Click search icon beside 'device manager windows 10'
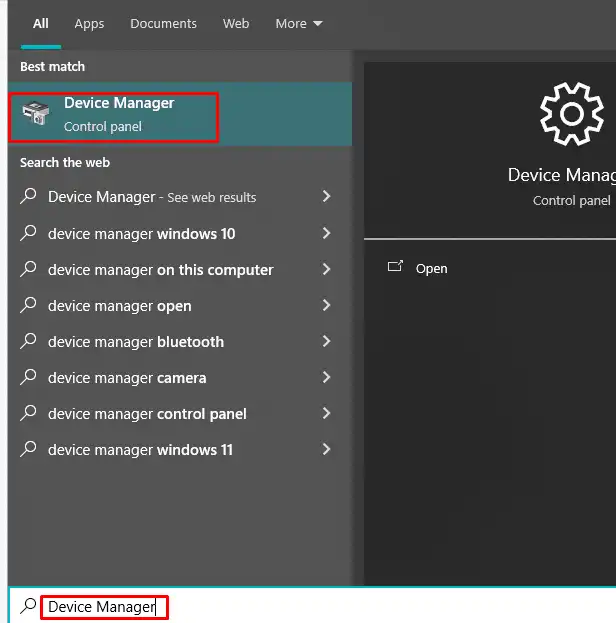 click(x=29, y=233)
